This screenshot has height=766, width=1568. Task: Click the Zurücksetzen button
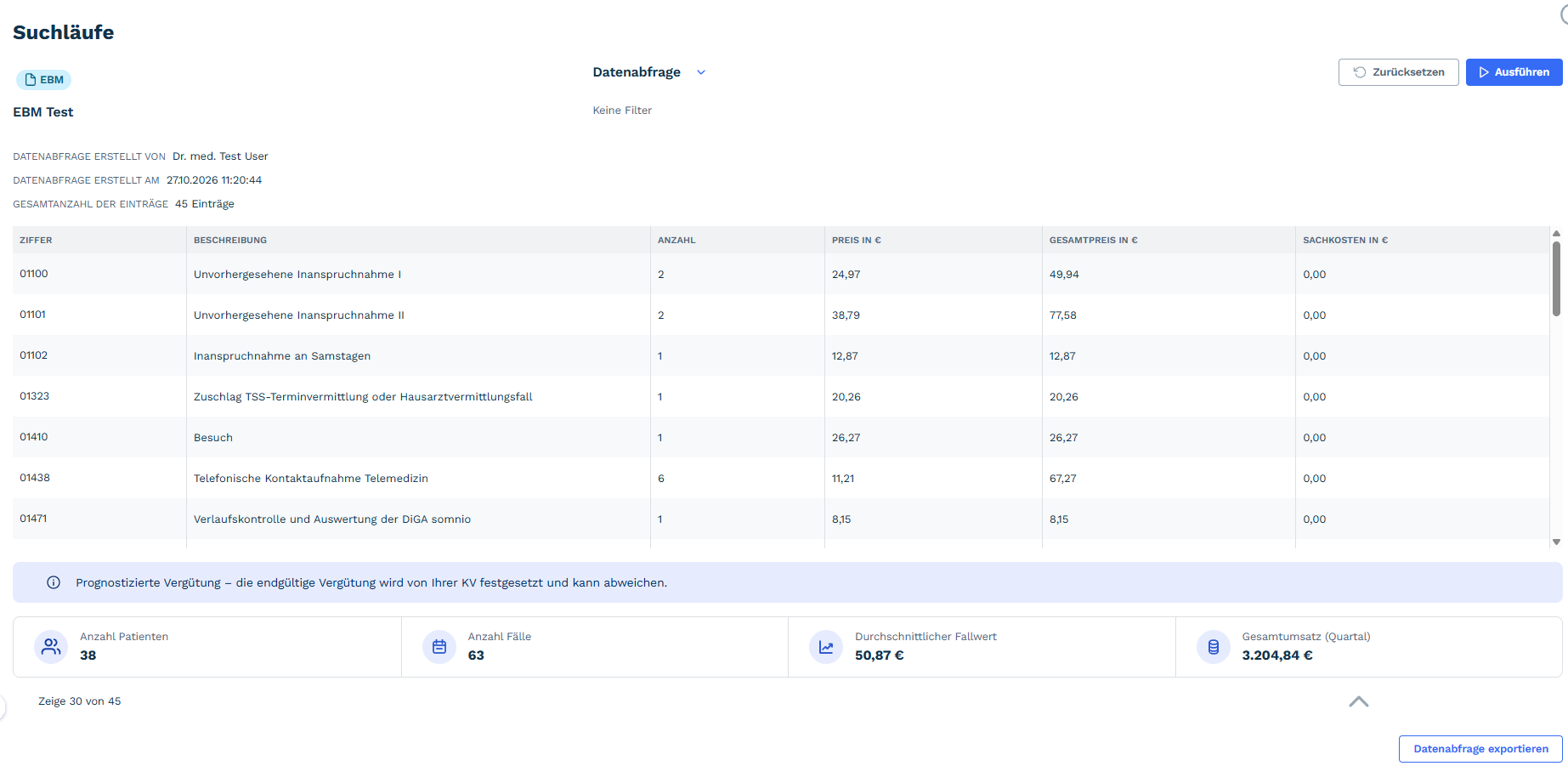click(1398, 72)
